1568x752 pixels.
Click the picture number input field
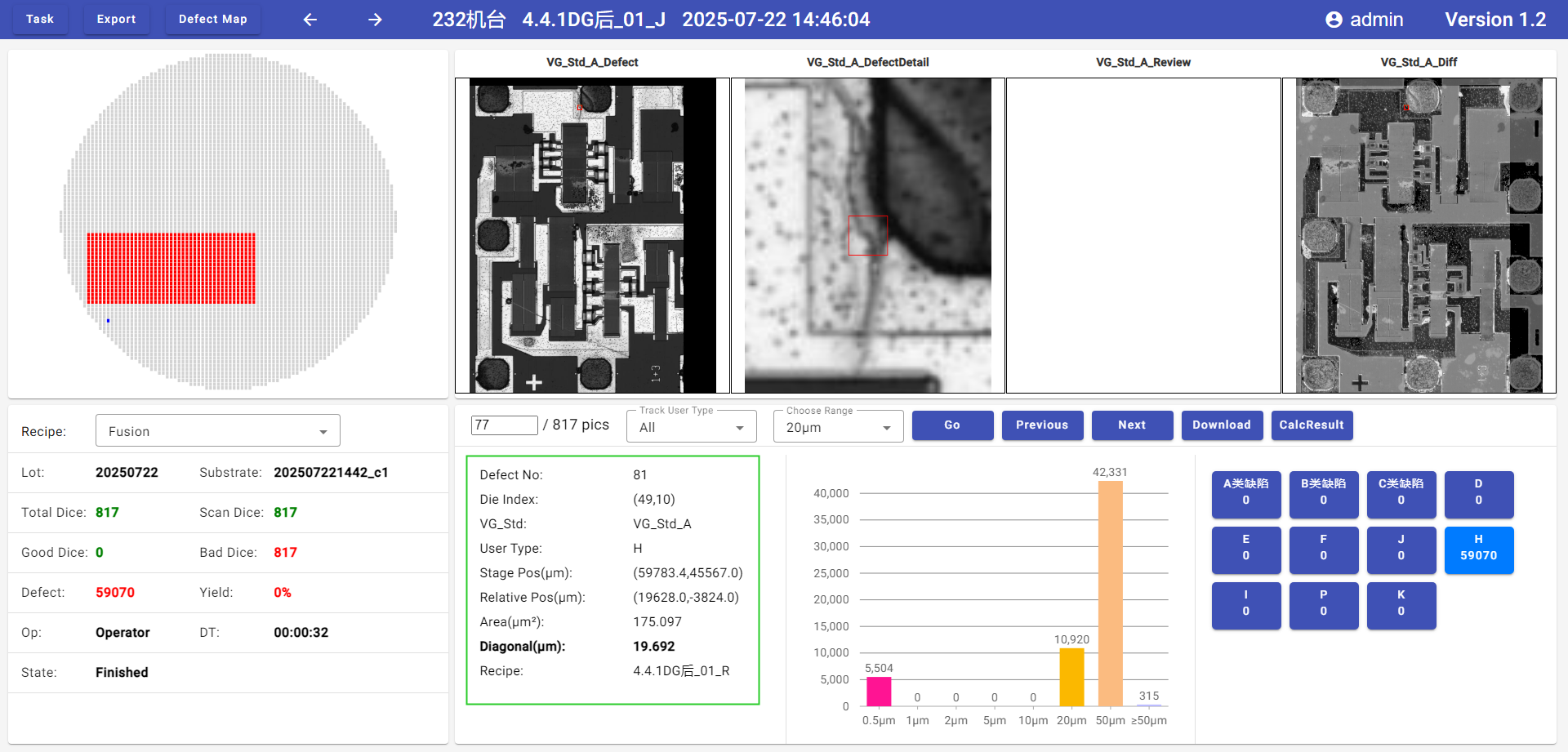coord(504,425)
